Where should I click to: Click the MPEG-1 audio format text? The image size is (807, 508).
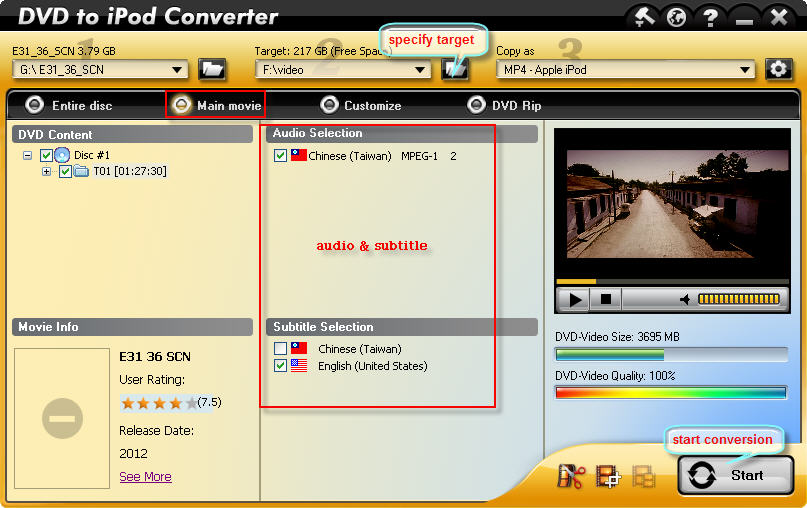point(419,156)
